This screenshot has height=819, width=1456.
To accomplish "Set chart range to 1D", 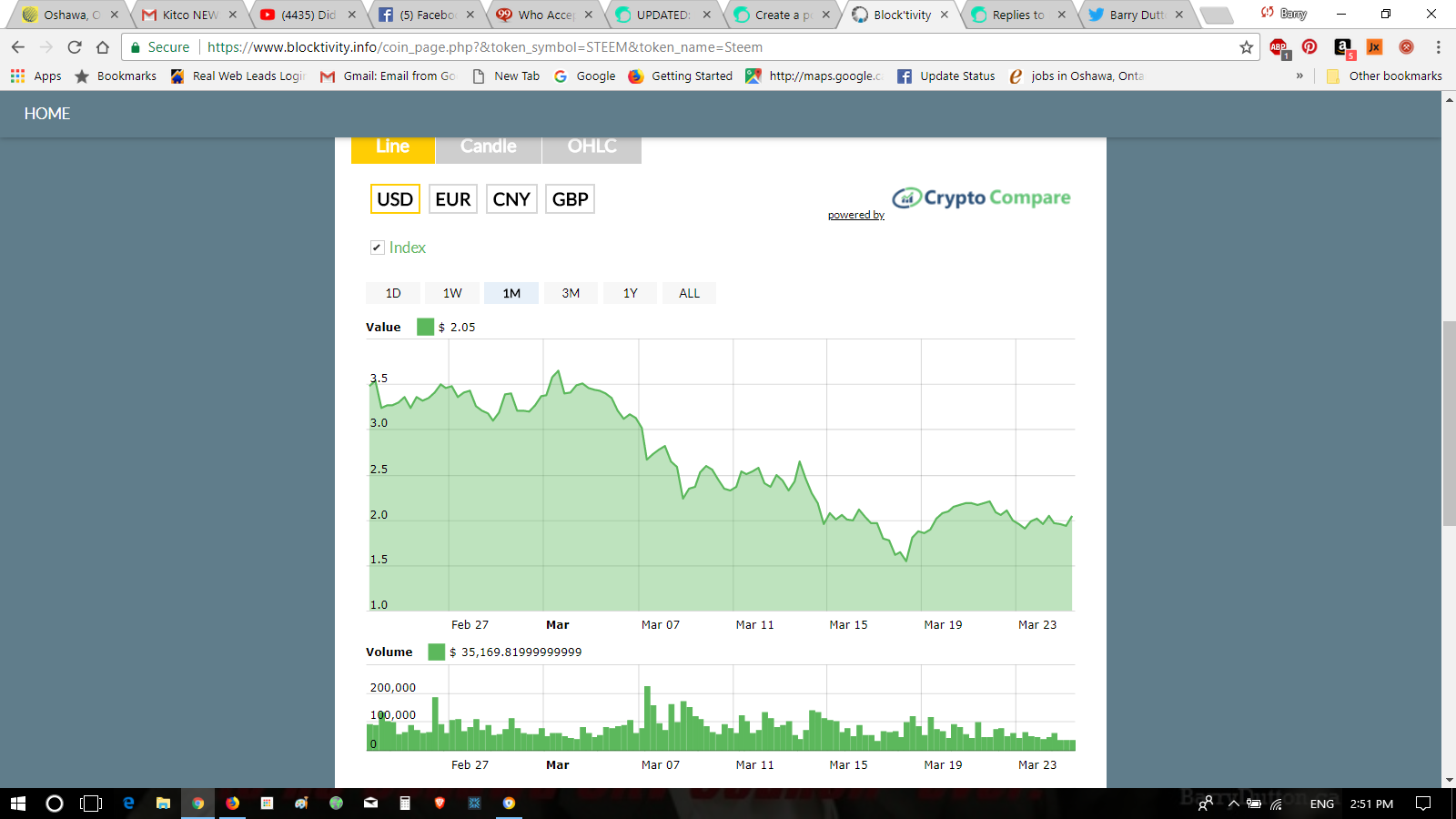I will tap(393, 293).
